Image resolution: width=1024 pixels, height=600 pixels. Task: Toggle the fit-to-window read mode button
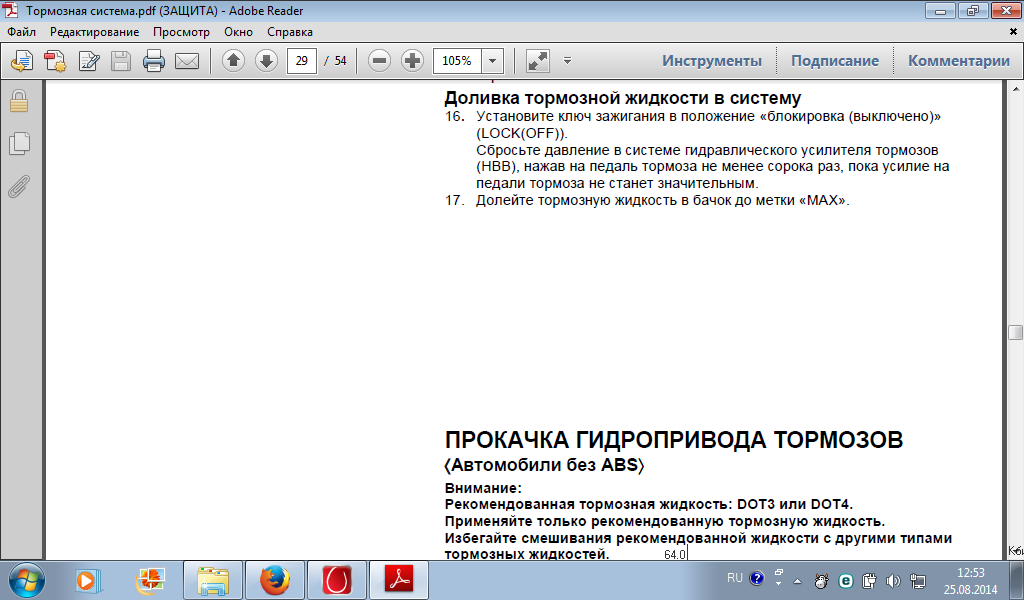(x=537, y=61)
